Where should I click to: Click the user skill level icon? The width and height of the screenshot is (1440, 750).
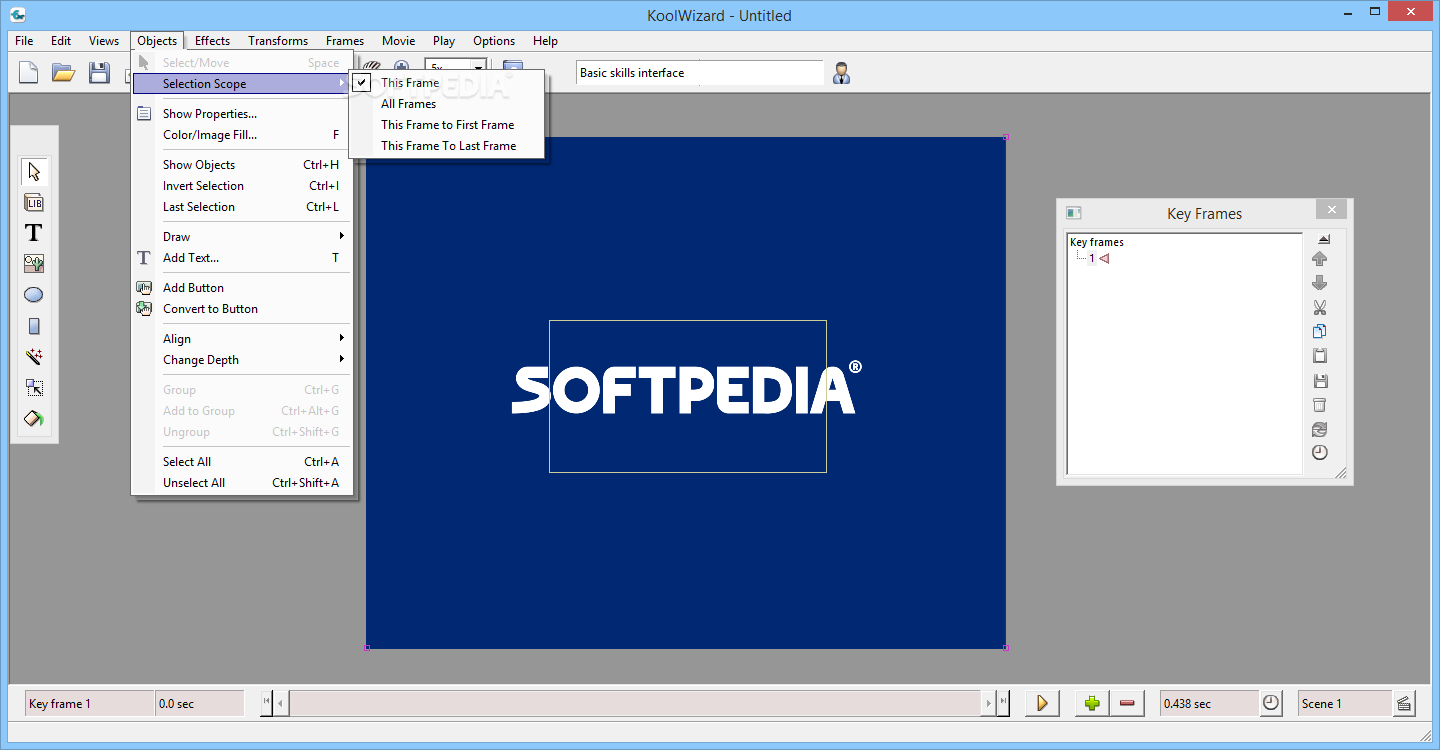tap(841, 73)
